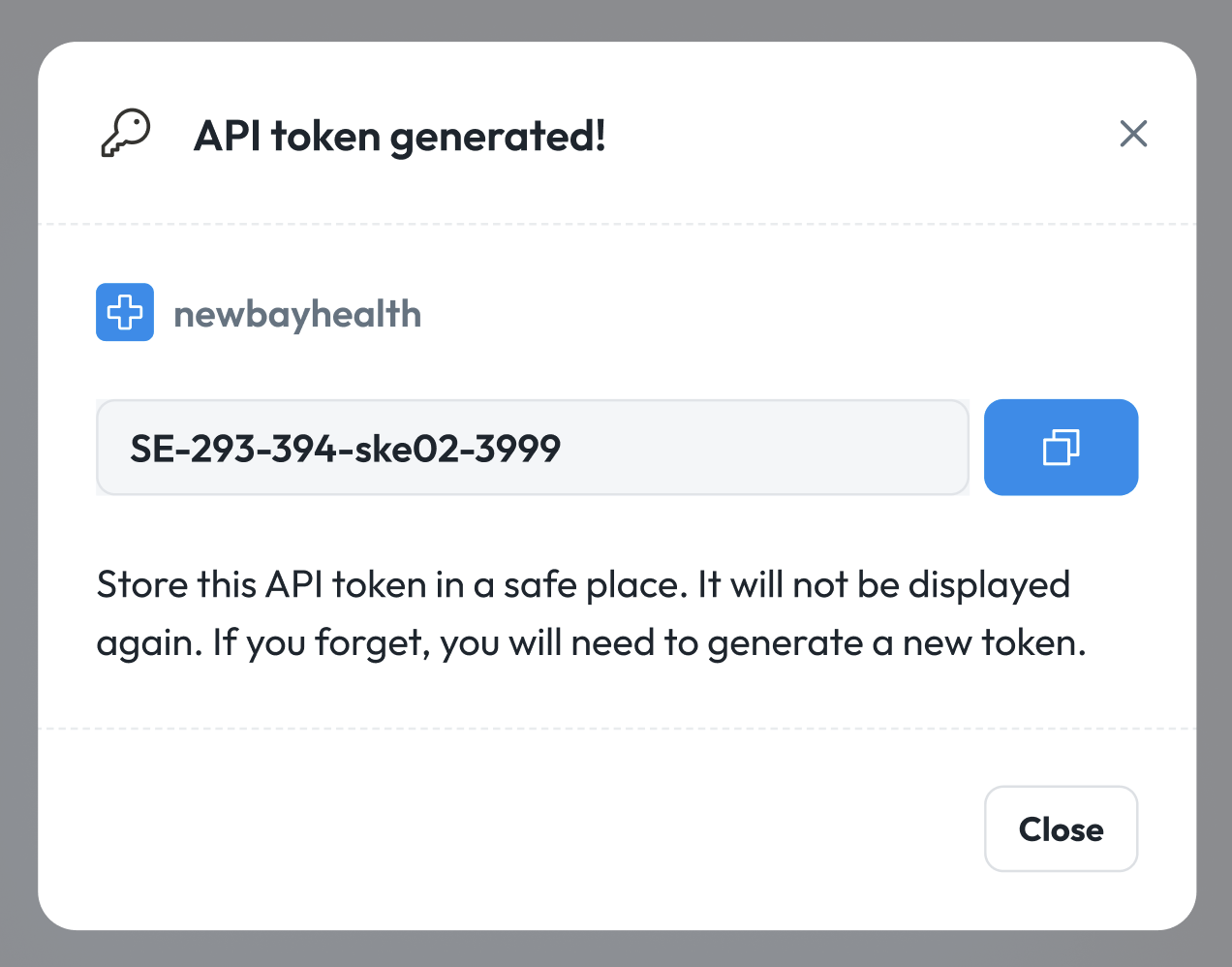The image size is (1232, 967).
Task: Select the API token text field
Action: pos(533,447)
